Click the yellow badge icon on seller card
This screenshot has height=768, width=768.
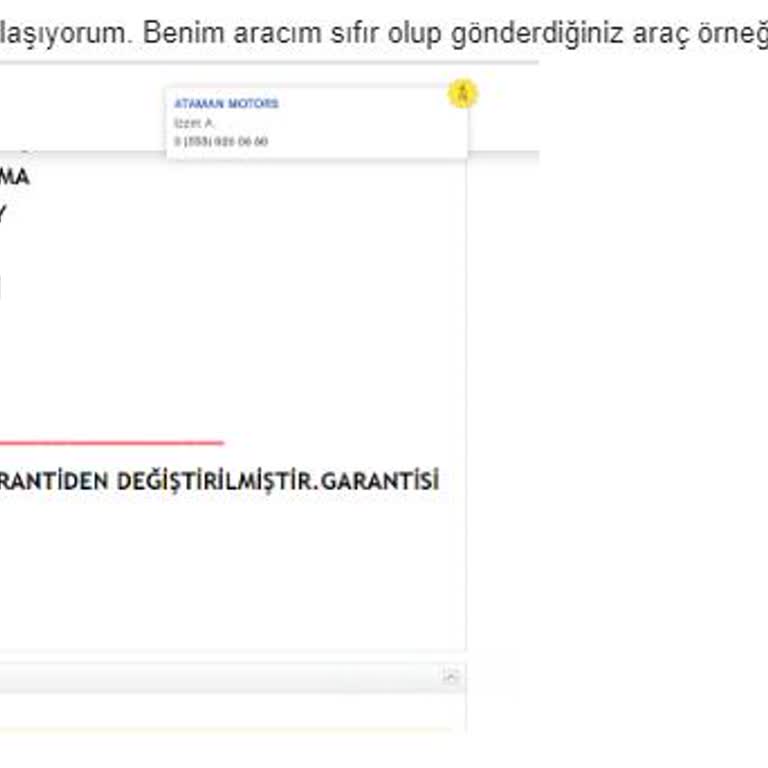coord(462,93)
